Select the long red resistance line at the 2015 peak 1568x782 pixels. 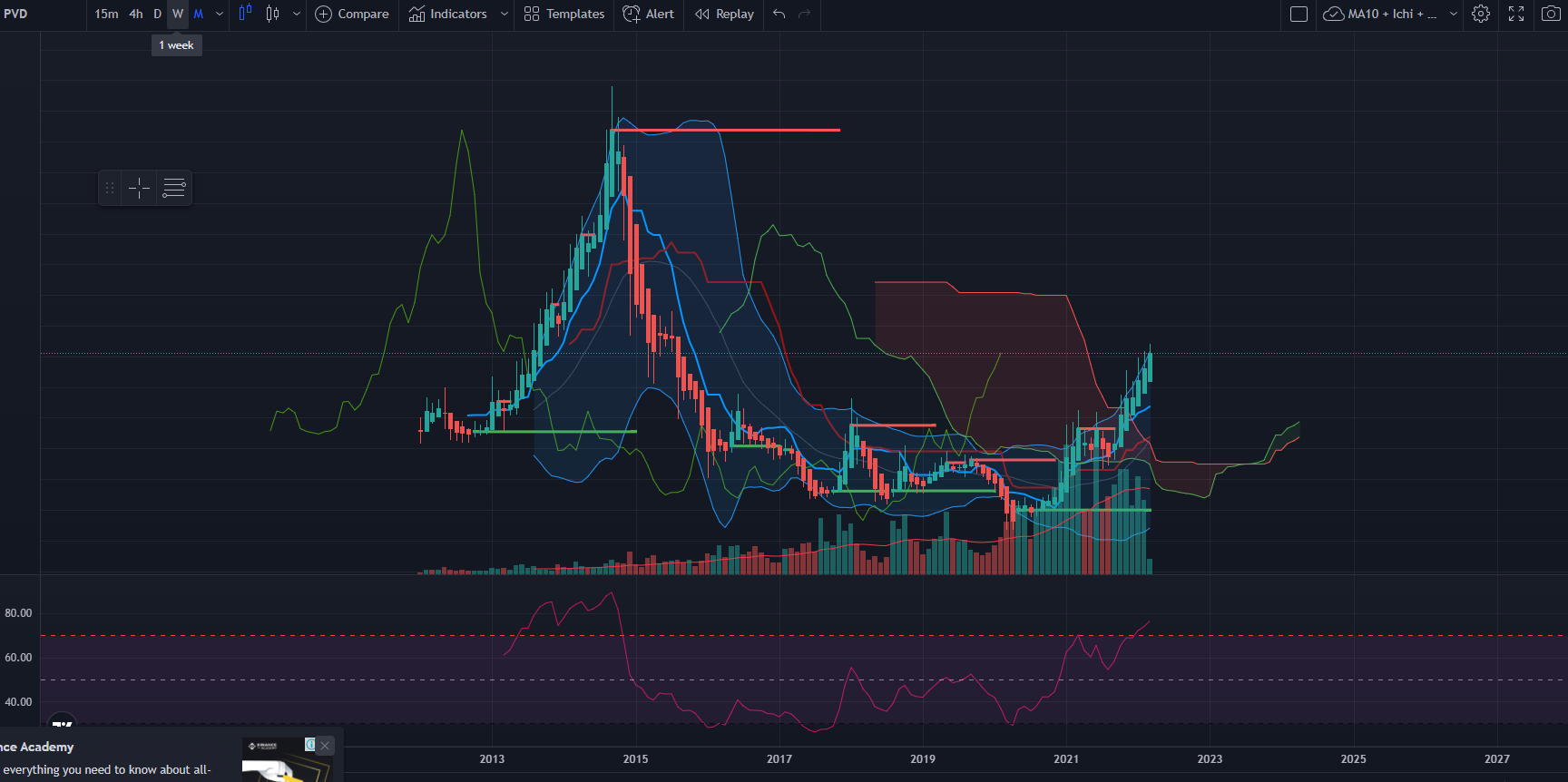point(726,131)
